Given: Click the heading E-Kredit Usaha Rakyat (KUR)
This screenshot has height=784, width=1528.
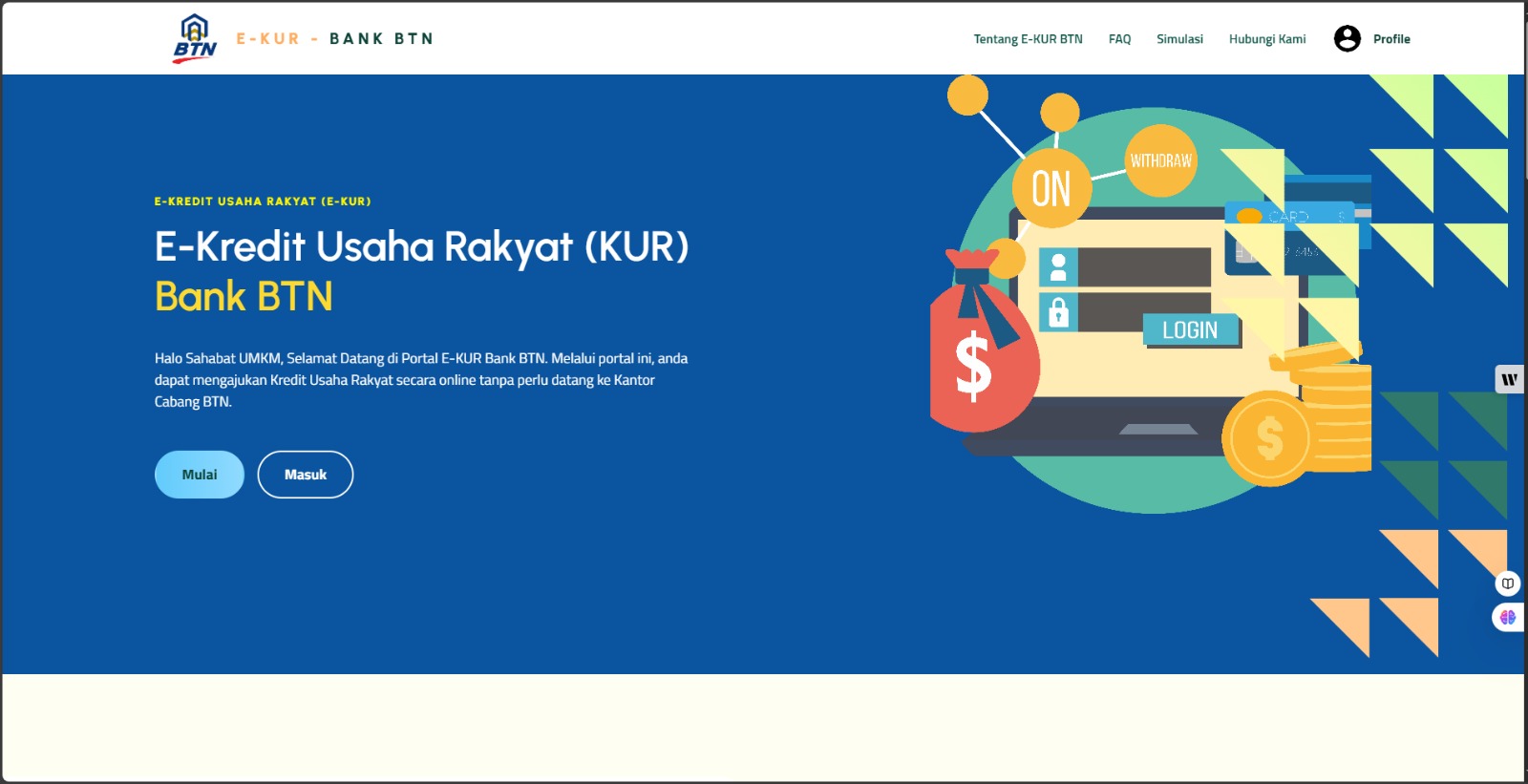Looking at the screenshot, I should [421, 246].
